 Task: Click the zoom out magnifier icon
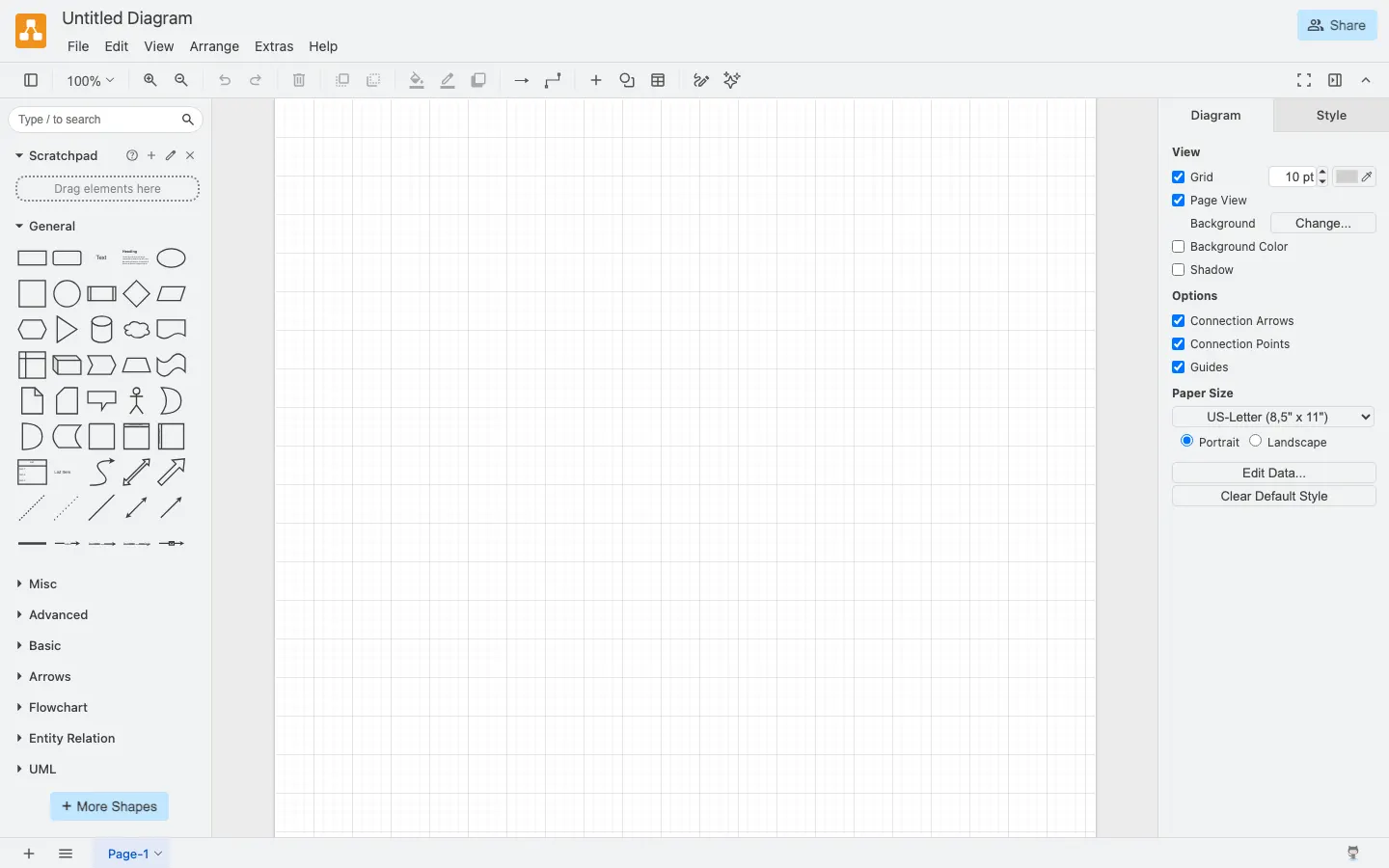click(x=181, y=81)
